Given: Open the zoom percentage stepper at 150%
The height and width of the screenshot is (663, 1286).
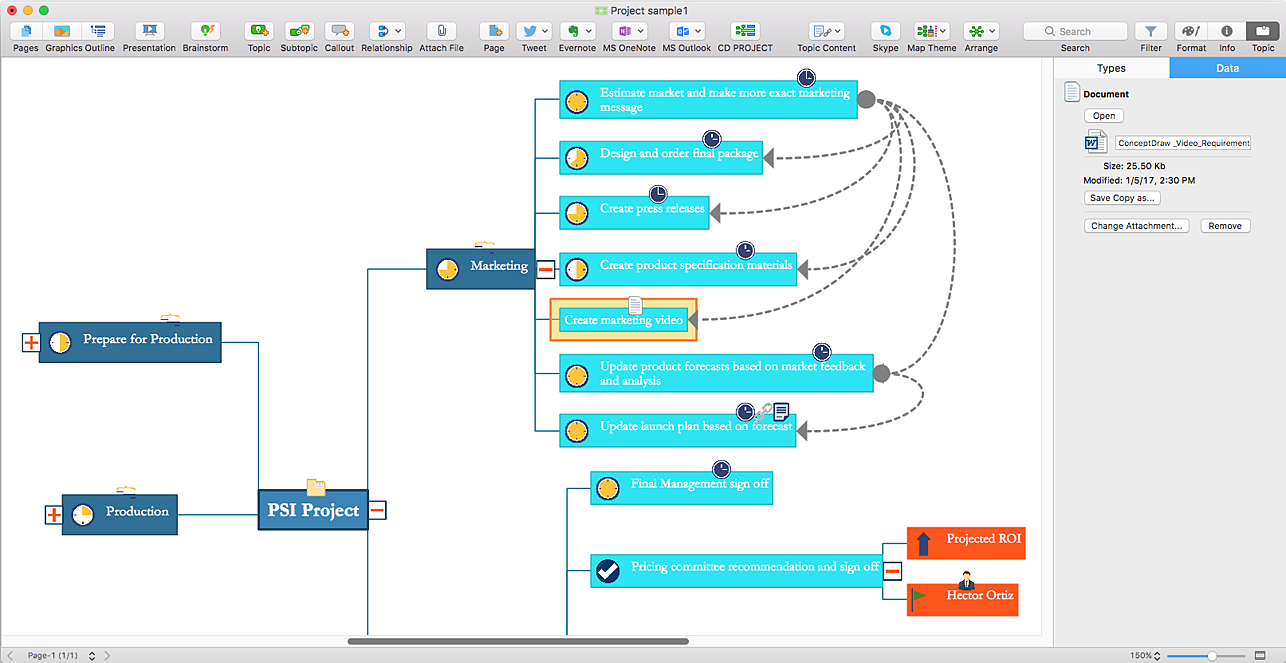Looking at the screenshot, I should coord(1157,656).
